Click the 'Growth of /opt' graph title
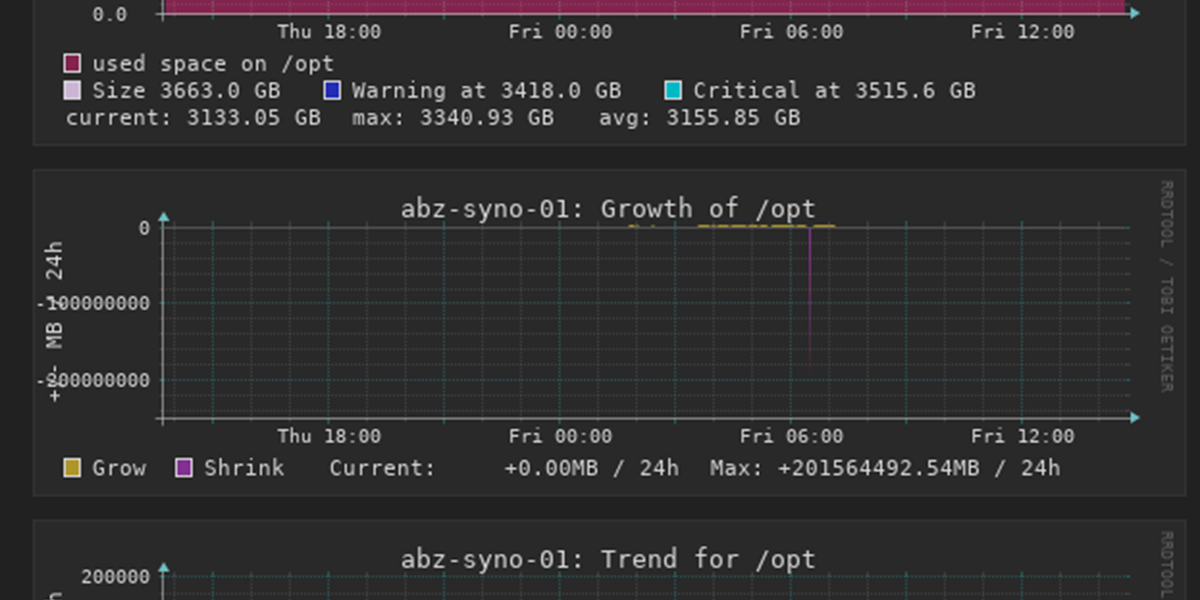This screenshot has width=1200, height=600. click(x=608, y=209)
